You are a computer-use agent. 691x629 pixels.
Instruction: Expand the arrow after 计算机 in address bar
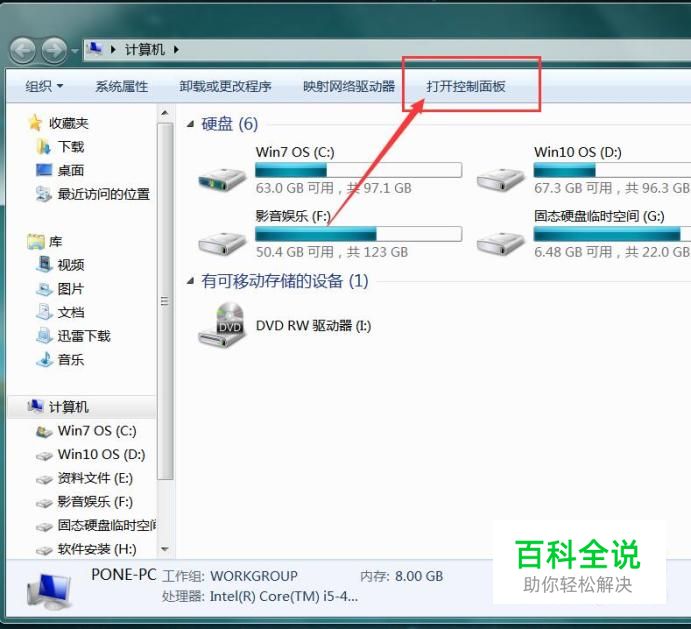click(176, 49)
